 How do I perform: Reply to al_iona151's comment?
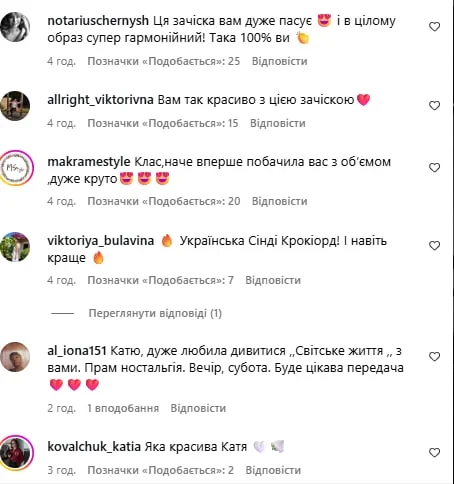point(198,408)
